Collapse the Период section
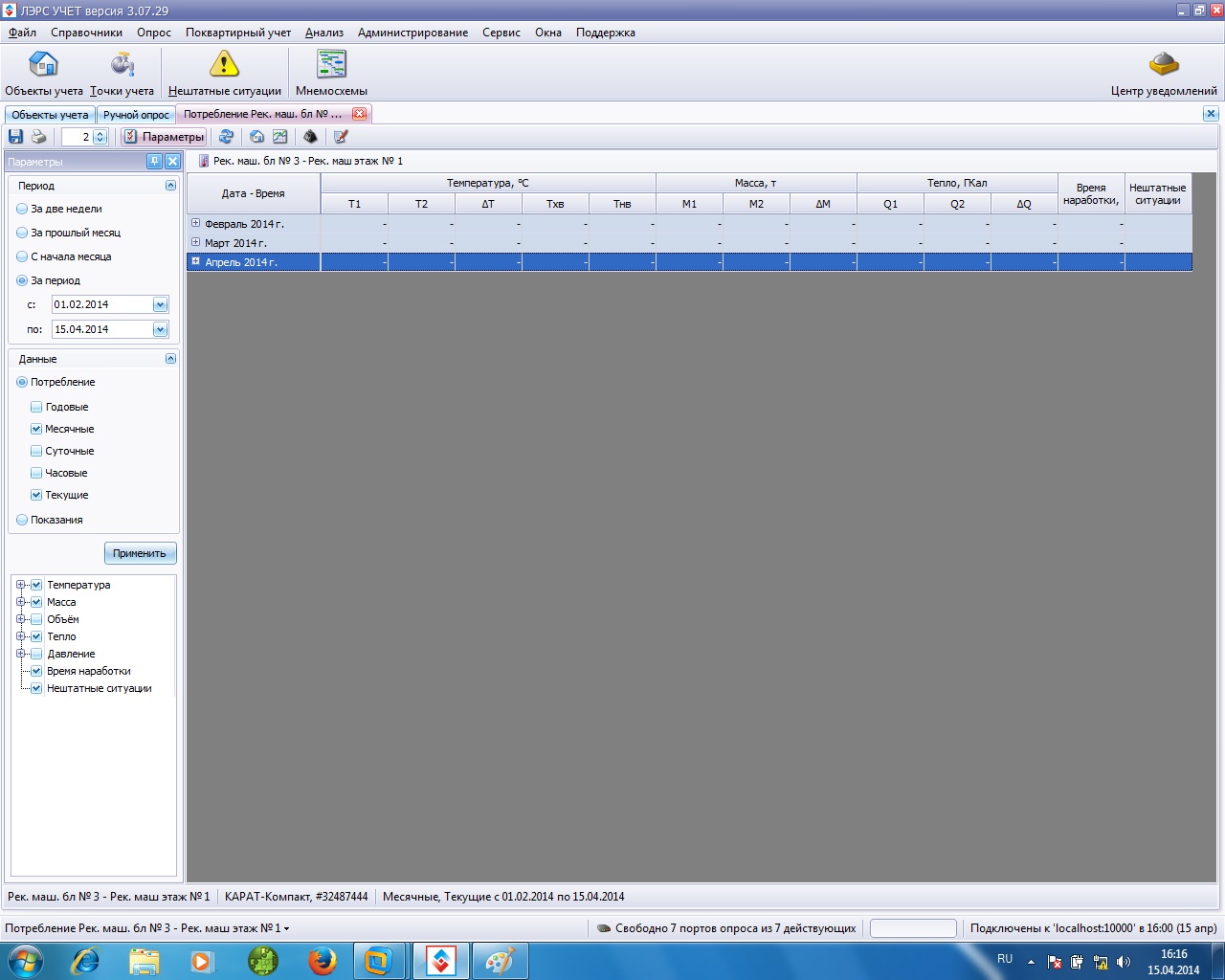Image resolution: width=1225 pixels, height=980 pixels. (x=170, y=186)
